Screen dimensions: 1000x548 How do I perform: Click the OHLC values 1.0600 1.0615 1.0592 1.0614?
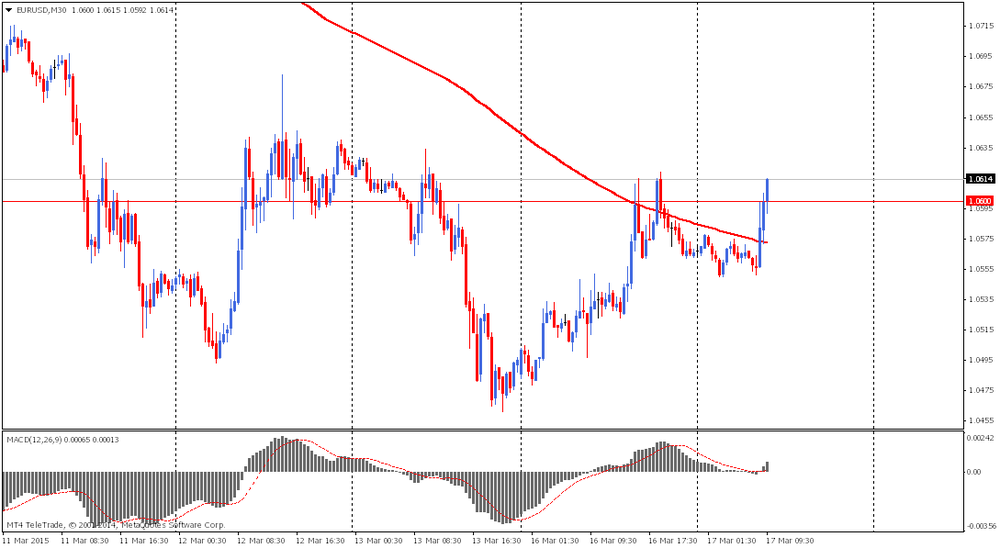click(x=121, y=10)
